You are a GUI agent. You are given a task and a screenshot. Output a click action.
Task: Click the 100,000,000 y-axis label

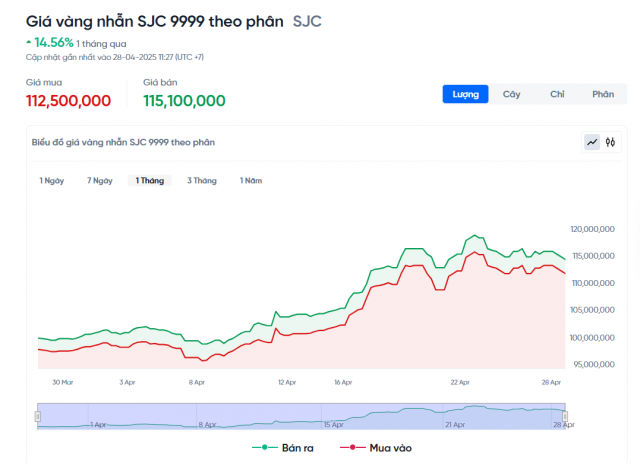(x=592, y=338)
